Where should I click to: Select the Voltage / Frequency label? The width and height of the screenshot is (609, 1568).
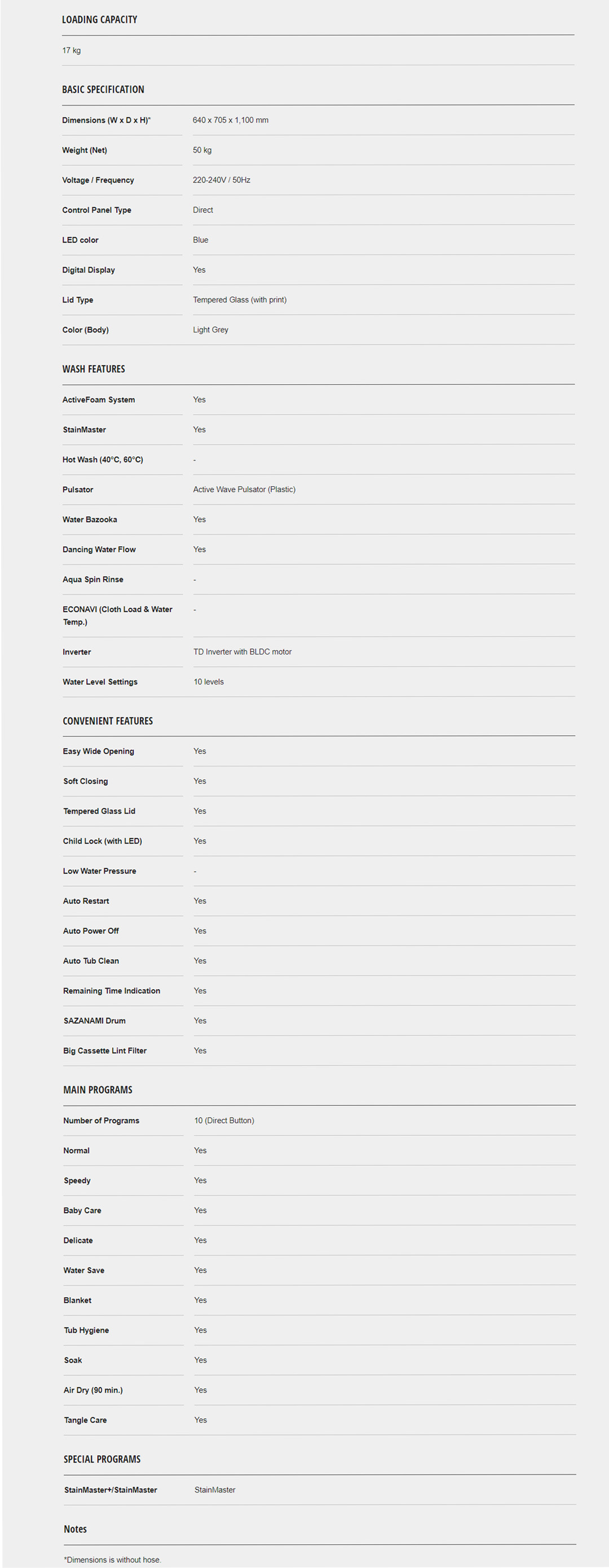pos(98,180)
